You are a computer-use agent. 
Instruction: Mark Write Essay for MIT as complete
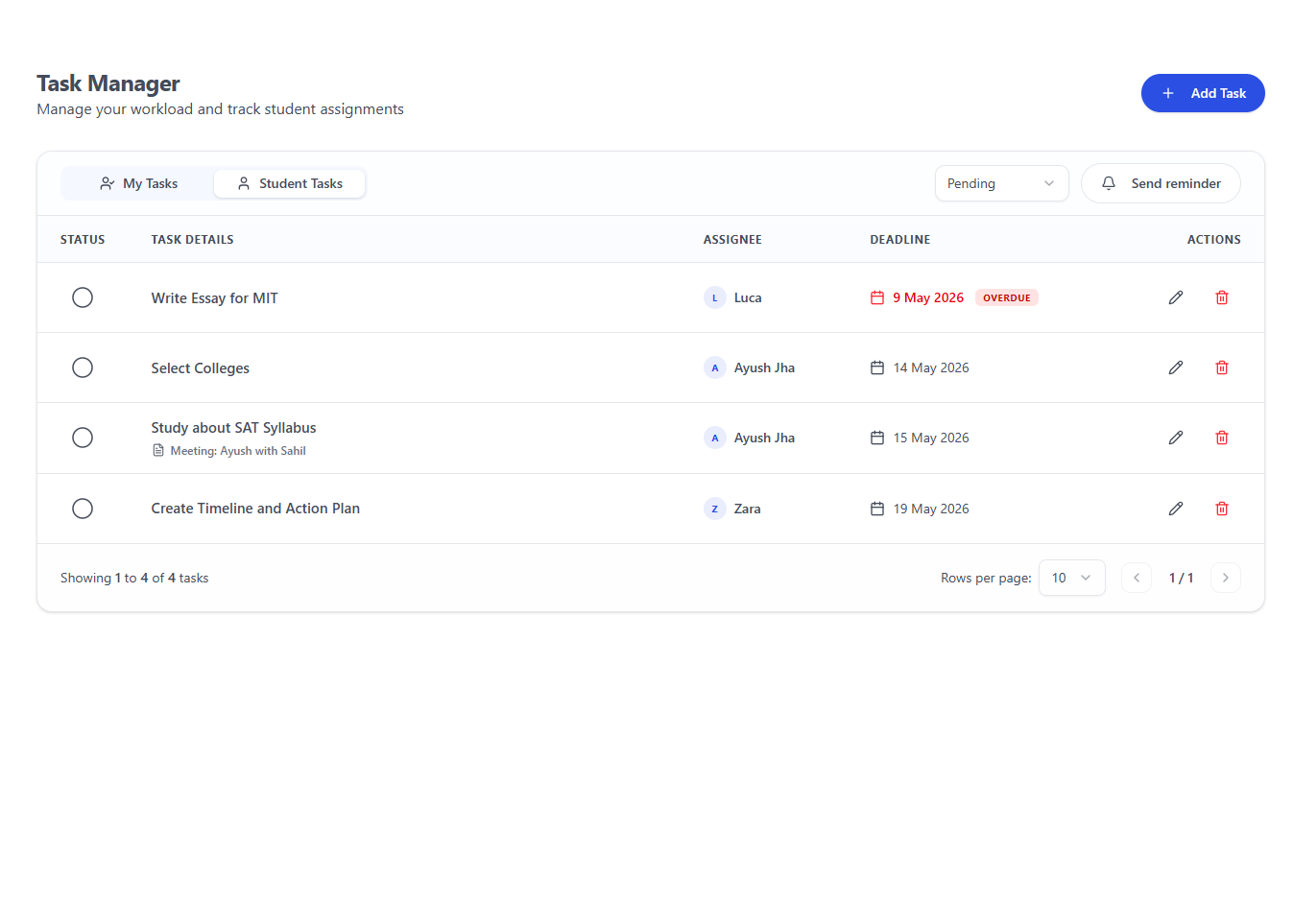[83, 297]
